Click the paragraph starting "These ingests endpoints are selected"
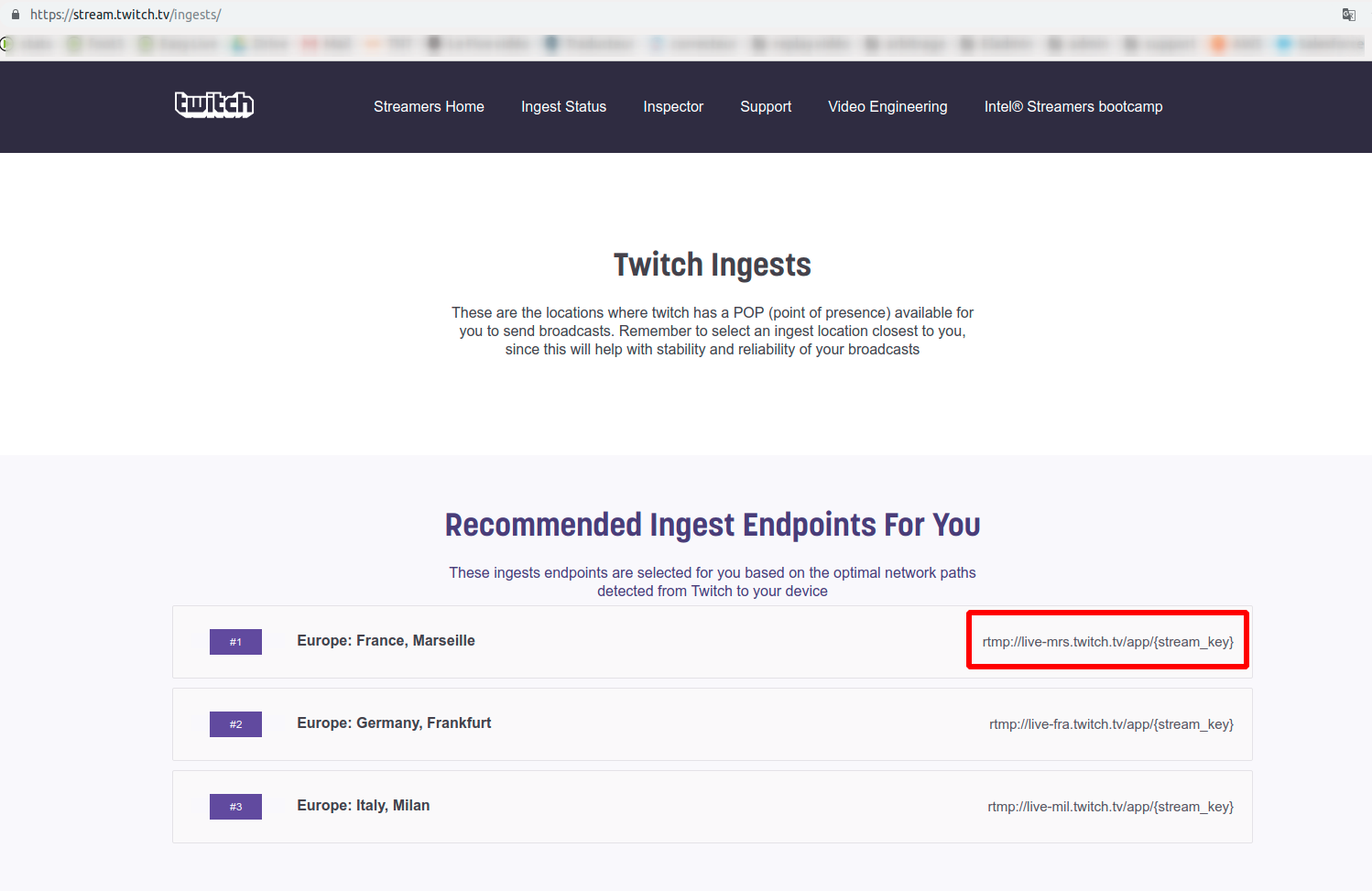The height and width of the screenshot is (891, 1372). [713, 581]
